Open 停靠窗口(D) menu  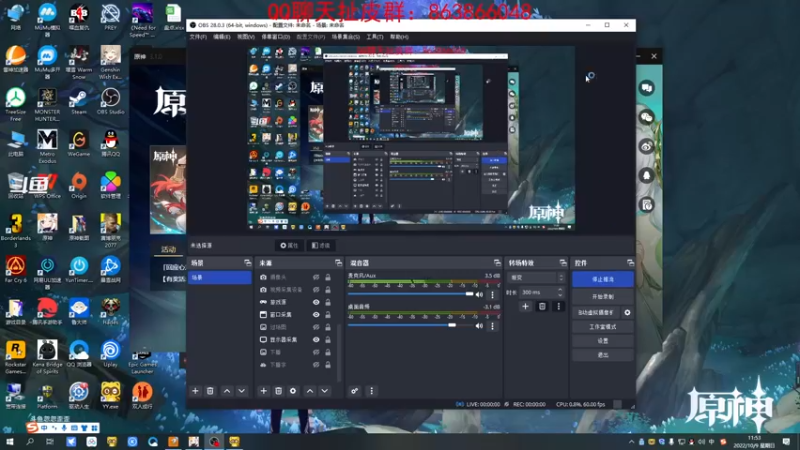(x=276, y=37)
